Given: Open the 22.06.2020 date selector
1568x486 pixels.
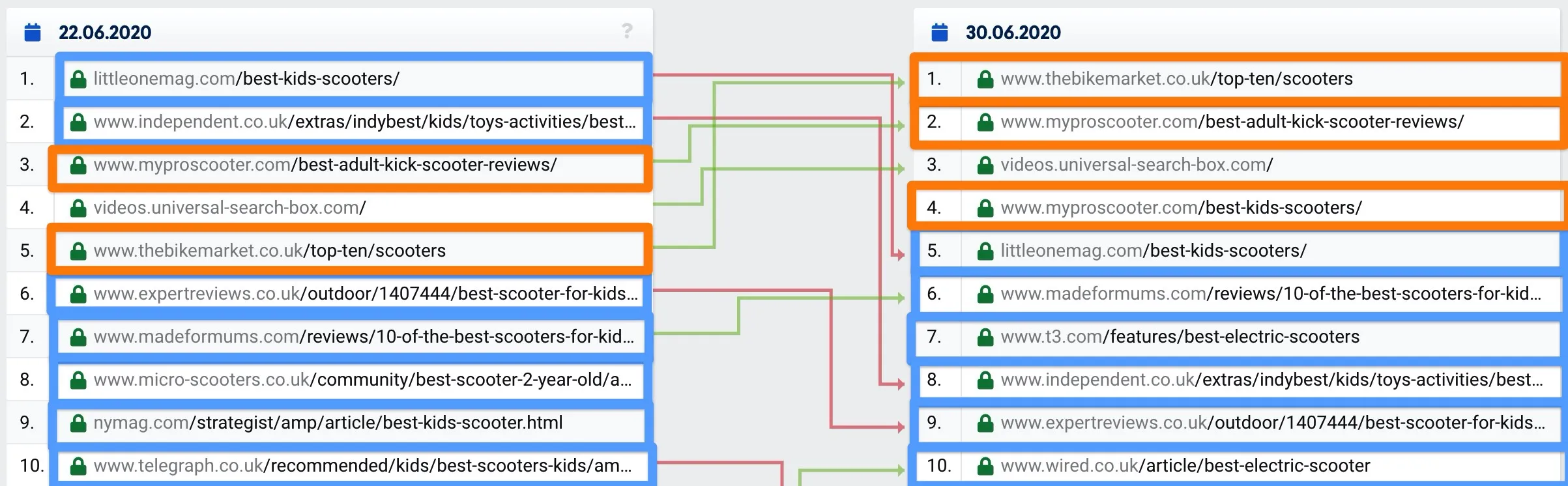Looking at the screenshot, I should (105, 32).
